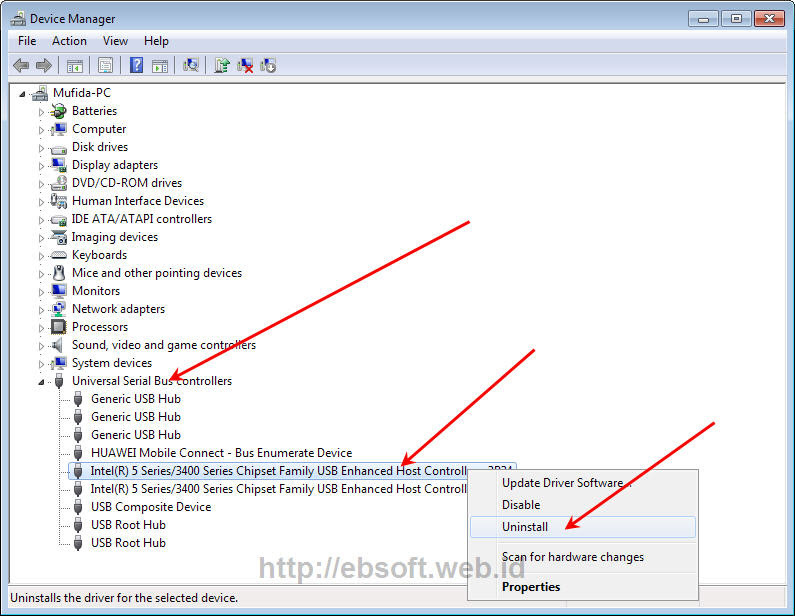Image resolution: width=795 pixels, height=616 pixels.
Task: Open the Action menu
Action: 69,41
